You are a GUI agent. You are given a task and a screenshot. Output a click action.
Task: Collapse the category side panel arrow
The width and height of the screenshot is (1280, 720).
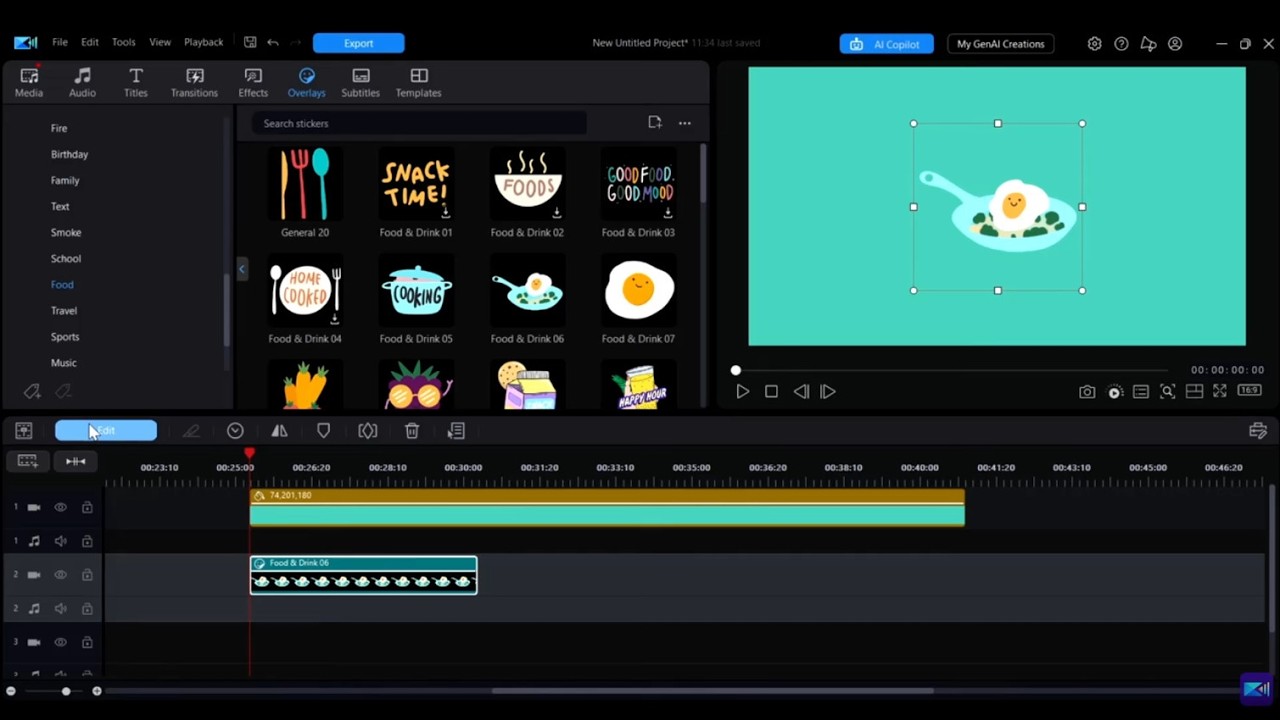tap(241, 269)
